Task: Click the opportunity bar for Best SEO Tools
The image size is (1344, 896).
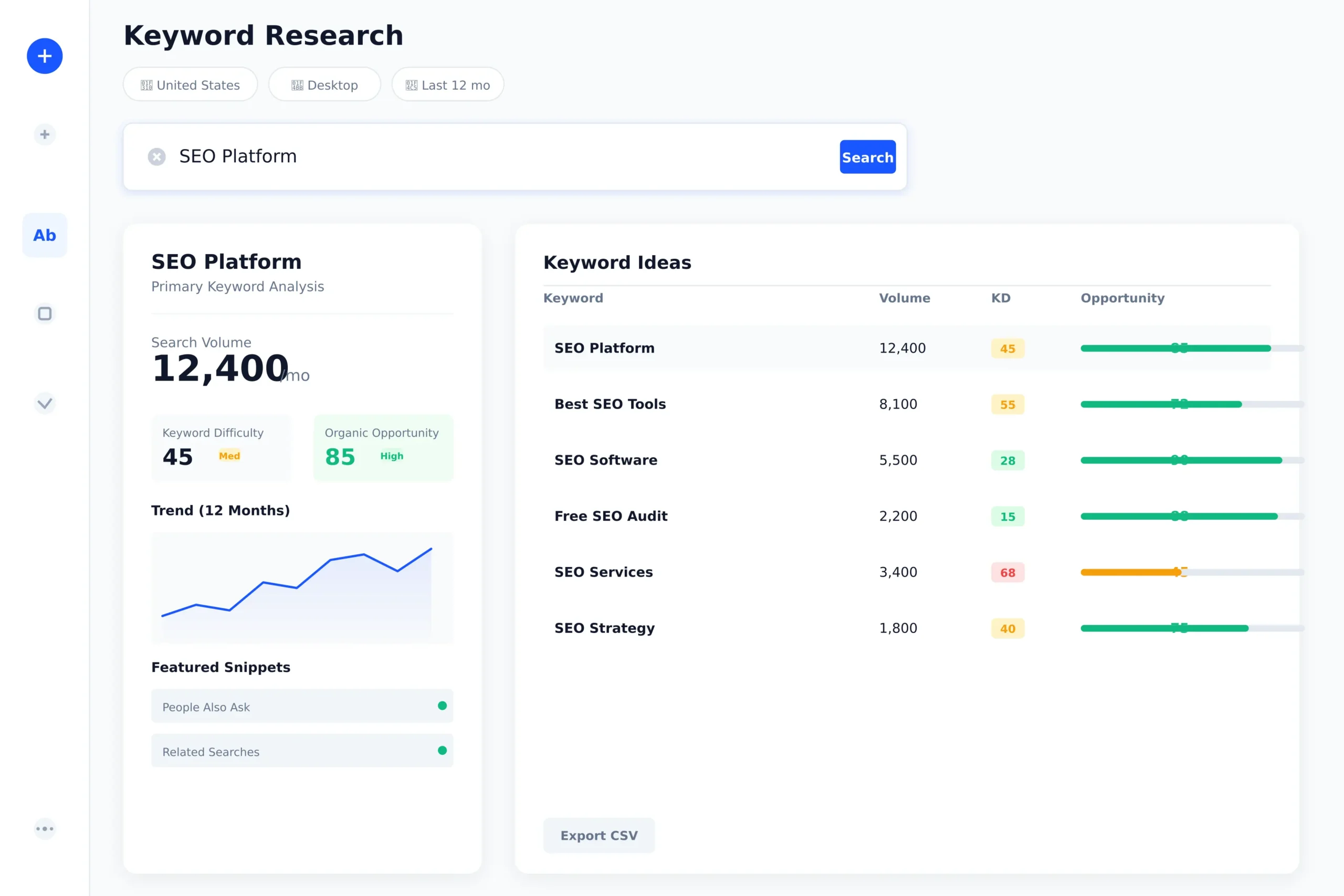Action: (1192, 404)
